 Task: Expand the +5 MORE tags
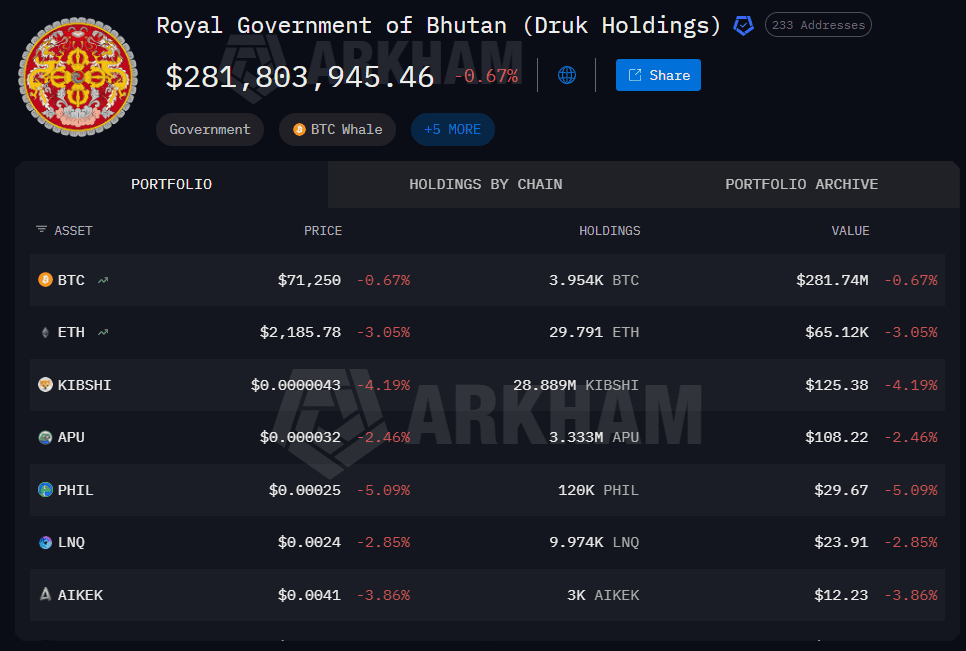tap(453, 129)
